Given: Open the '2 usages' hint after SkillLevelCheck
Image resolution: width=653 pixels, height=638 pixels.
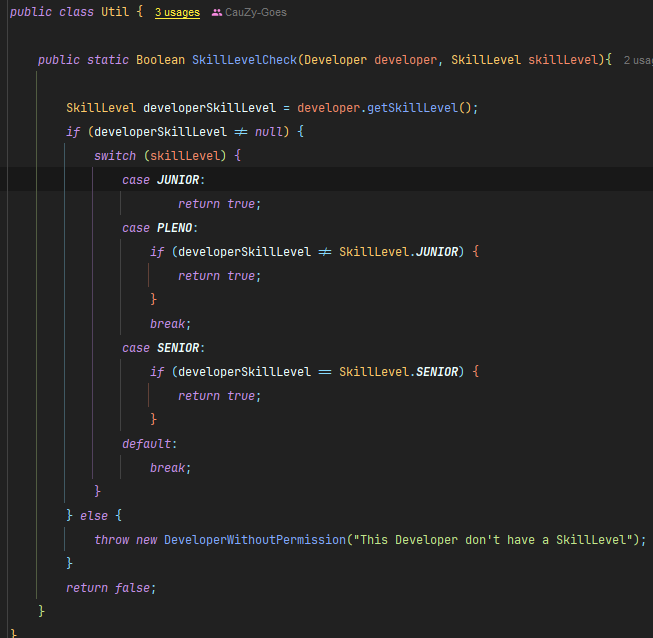Looking at the screenshot, I should pyautogui.click(x=638, y=60).
